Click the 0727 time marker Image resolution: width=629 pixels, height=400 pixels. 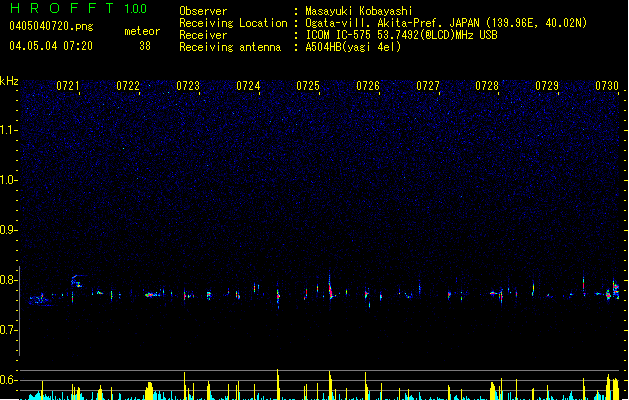(x=428, y=86)
